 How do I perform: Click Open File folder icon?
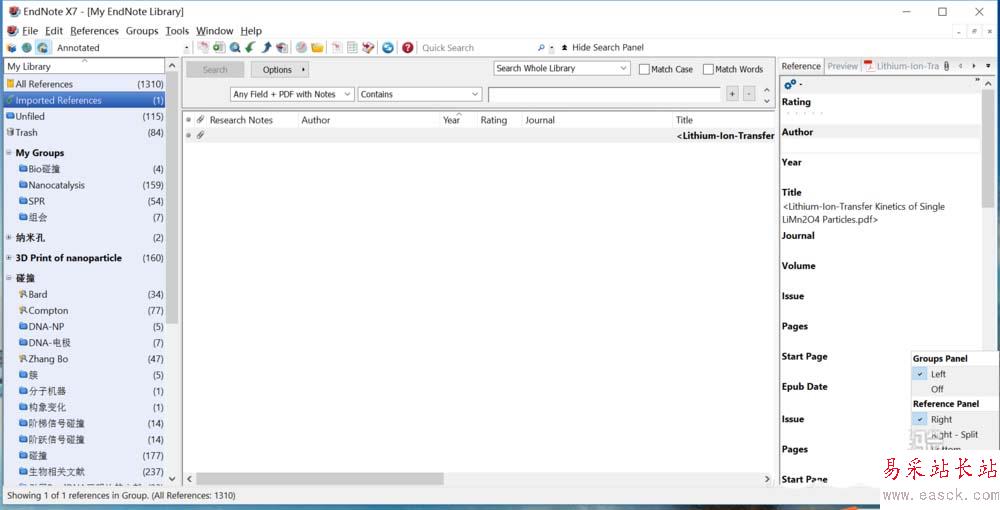click(x=317, y=47)
